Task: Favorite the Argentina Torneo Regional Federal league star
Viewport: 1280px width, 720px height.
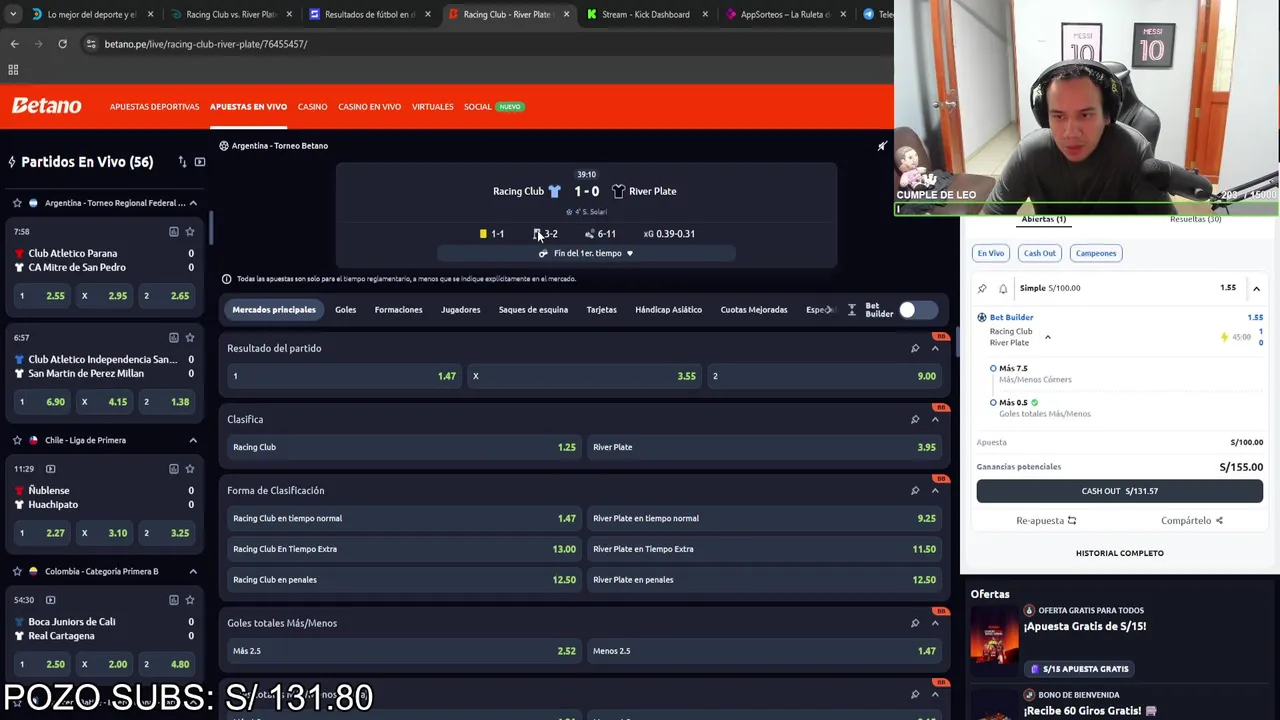Action: coord(17,203)
